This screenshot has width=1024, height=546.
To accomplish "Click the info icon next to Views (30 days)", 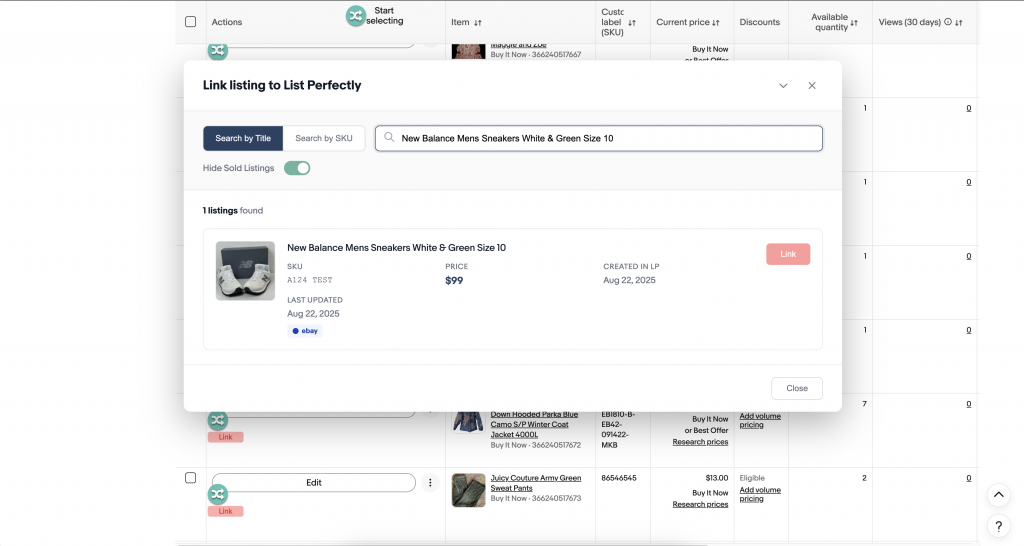I will coord(948,22).
